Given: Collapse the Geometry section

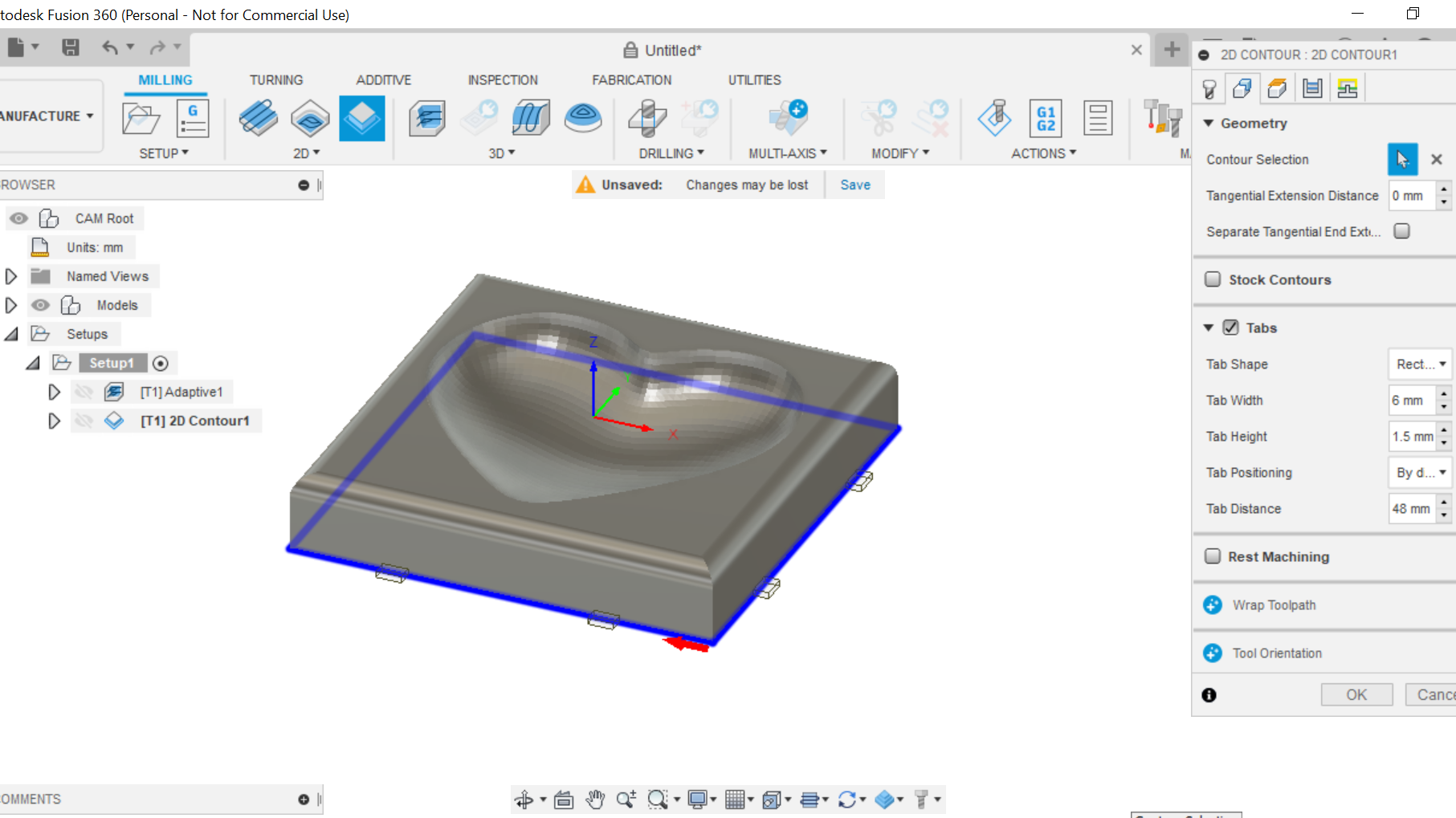Looking at the screenshot, I should coord(1209,123).
